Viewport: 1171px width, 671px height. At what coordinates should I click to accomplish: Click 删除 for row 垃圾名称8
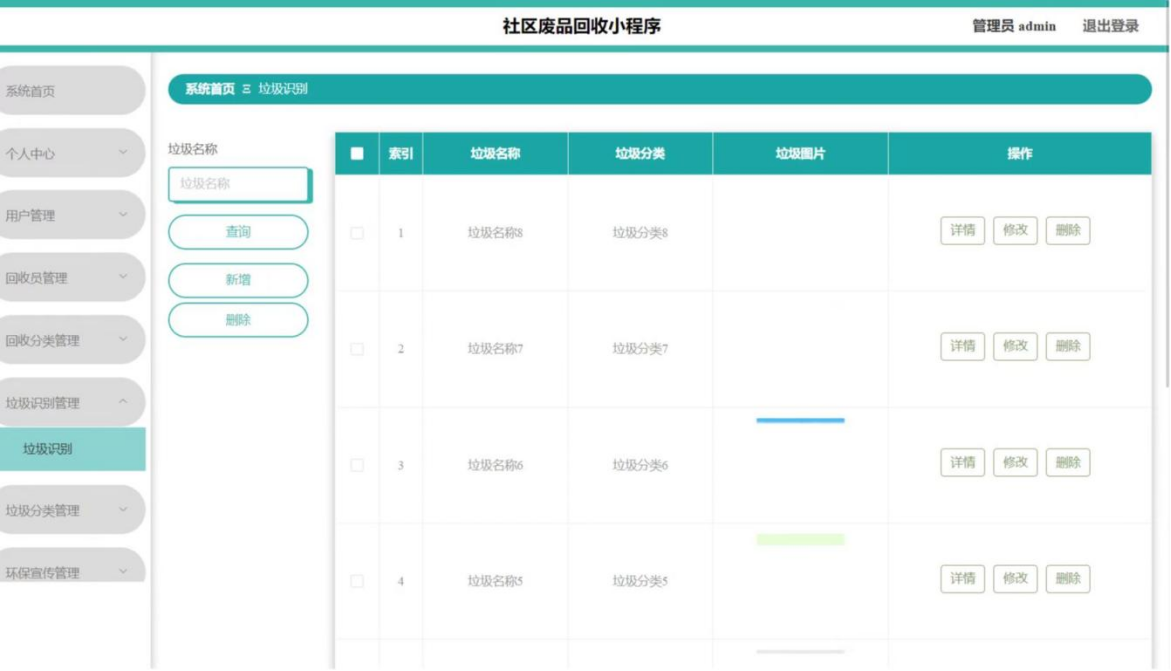point(1068,230)
